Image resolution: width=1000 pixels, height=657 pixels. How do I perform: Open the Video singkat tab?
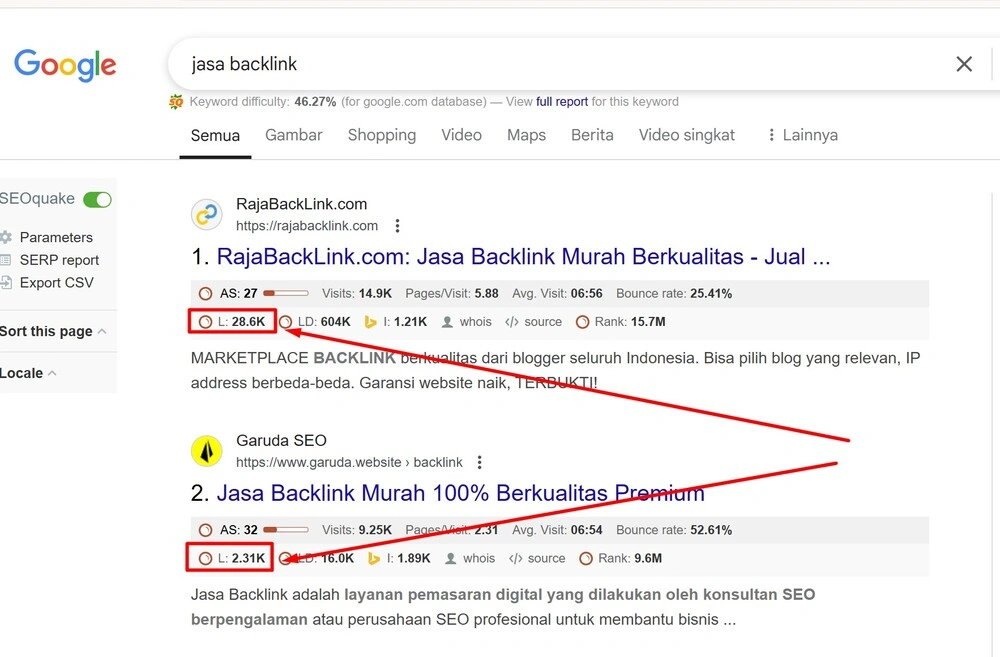click(686, 135)
